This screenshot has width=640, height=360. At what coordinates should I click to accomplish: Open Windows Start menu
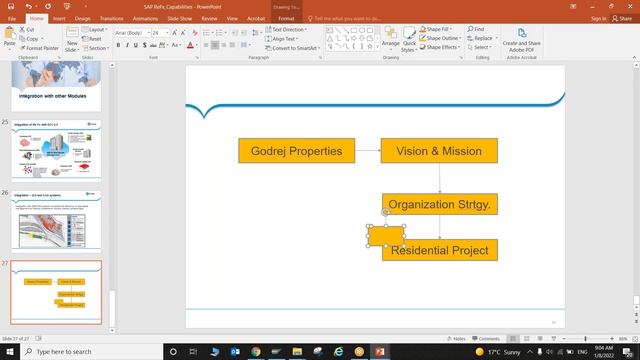(x=9, y=351)
